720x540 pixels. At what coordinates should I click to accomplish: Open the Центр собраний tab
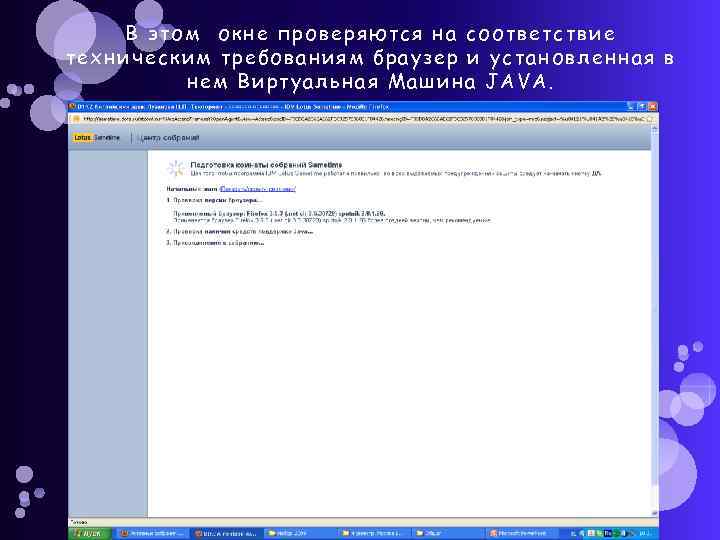pyautogui.click(x=169, y=138)
